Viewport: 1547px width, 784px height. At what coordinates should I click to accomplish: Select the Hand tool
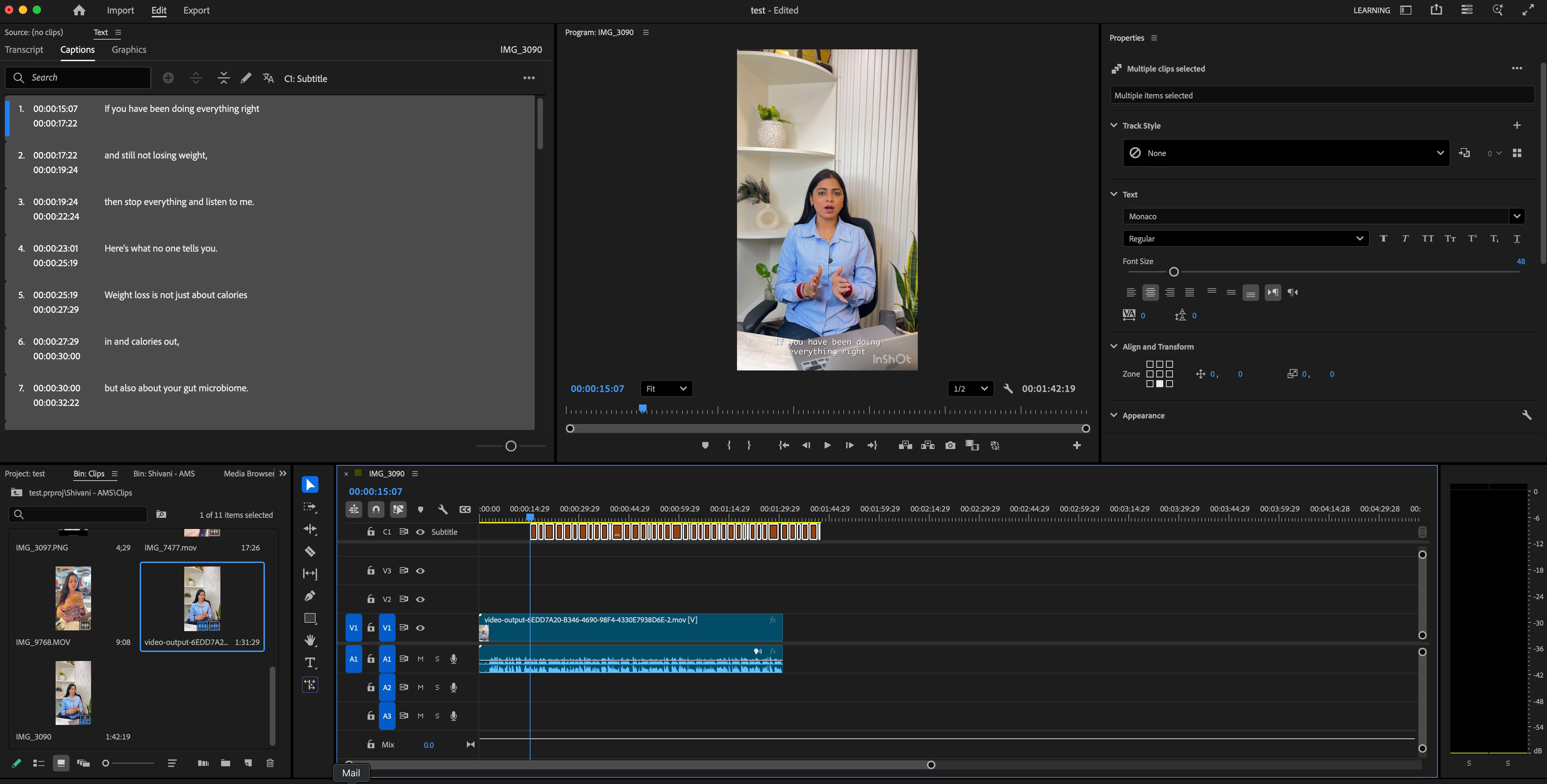[310, 640]
